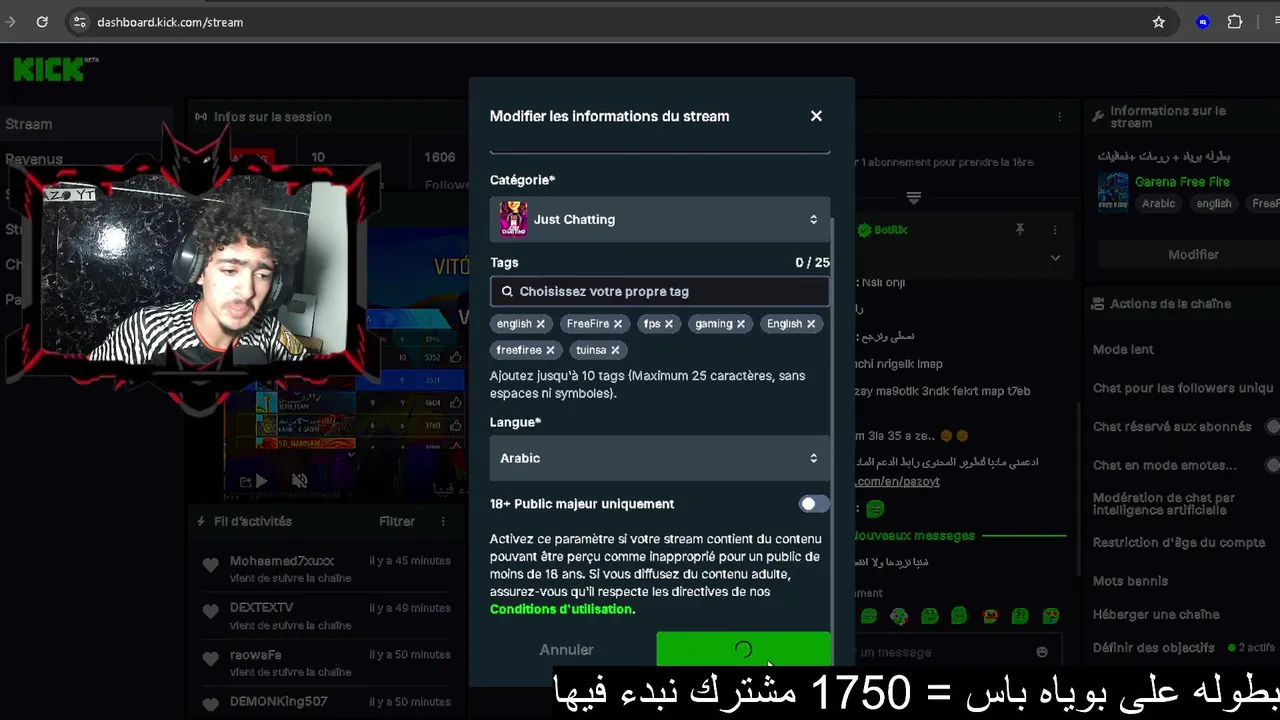This screenshot has width=1280, height=720.
Task: Close the Modifier les informations dialog
Action: (816, 116)
